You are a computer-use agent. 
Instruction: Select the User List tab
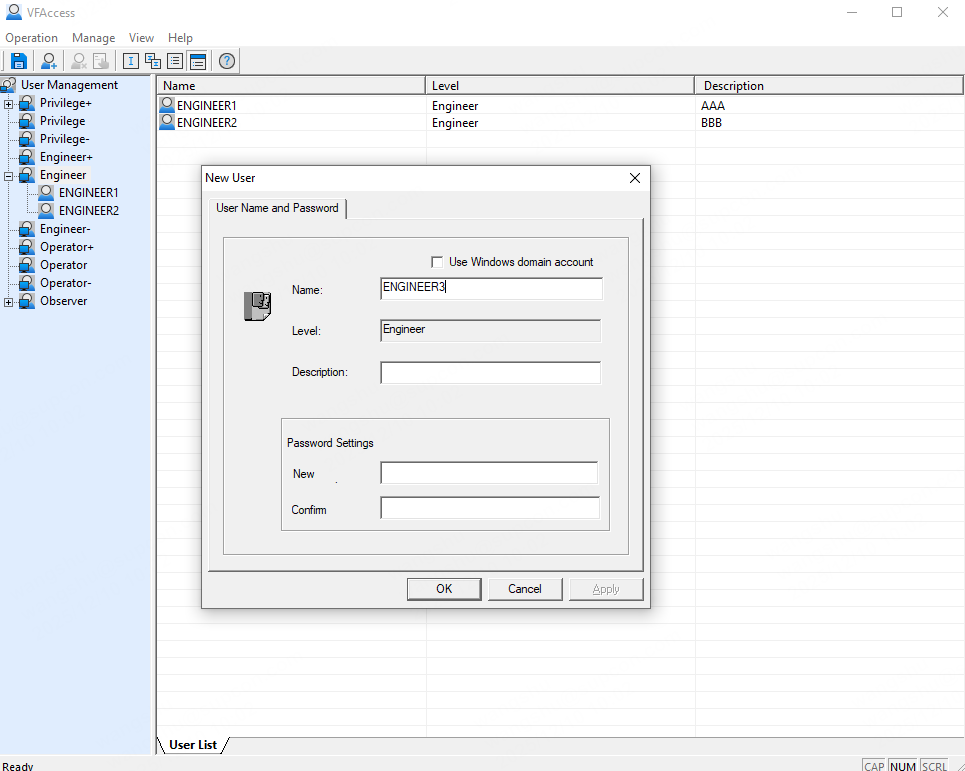(x=194, y=744)
